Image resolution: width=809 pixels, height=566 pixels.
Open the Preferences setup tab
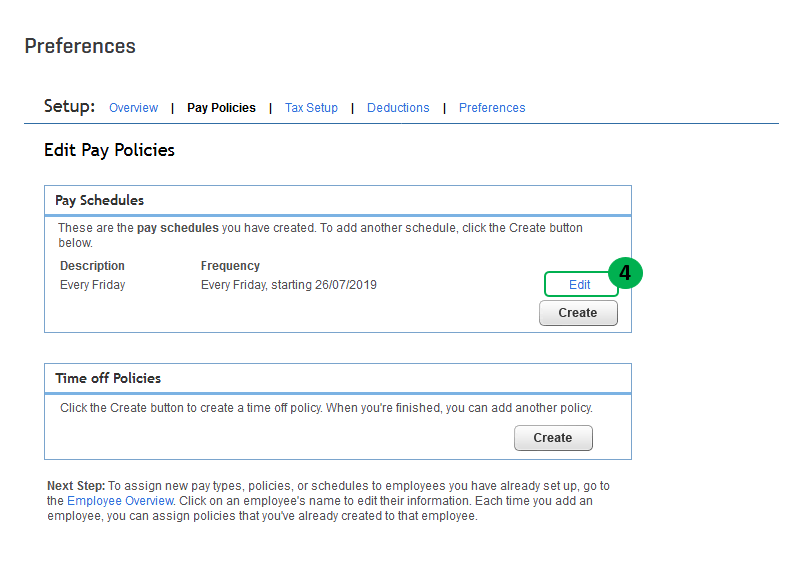492,108
